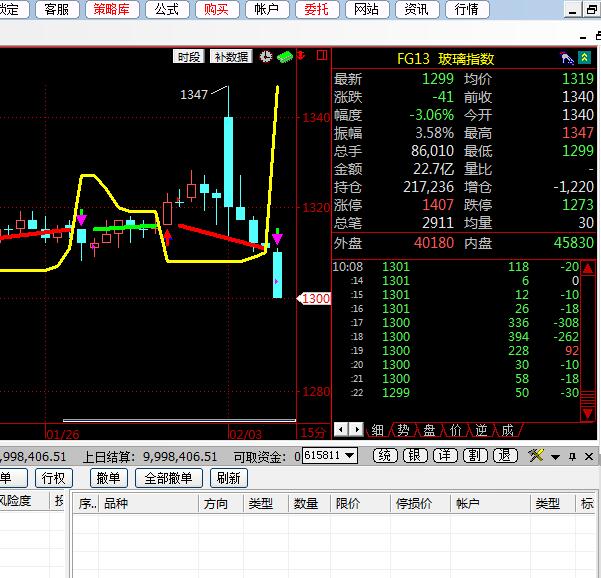The image size is (601, 578).
Task: Click the 行权 exercise button
Action: pyautogui.click(x=54, y=478)
